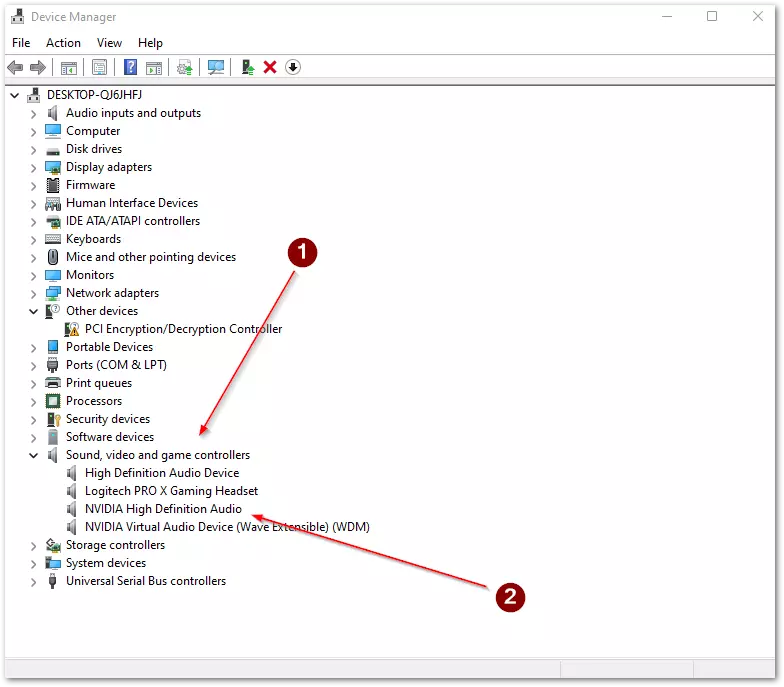Click the Network adapters icon
Screen dimensions: 784x687
pos(53,293)
